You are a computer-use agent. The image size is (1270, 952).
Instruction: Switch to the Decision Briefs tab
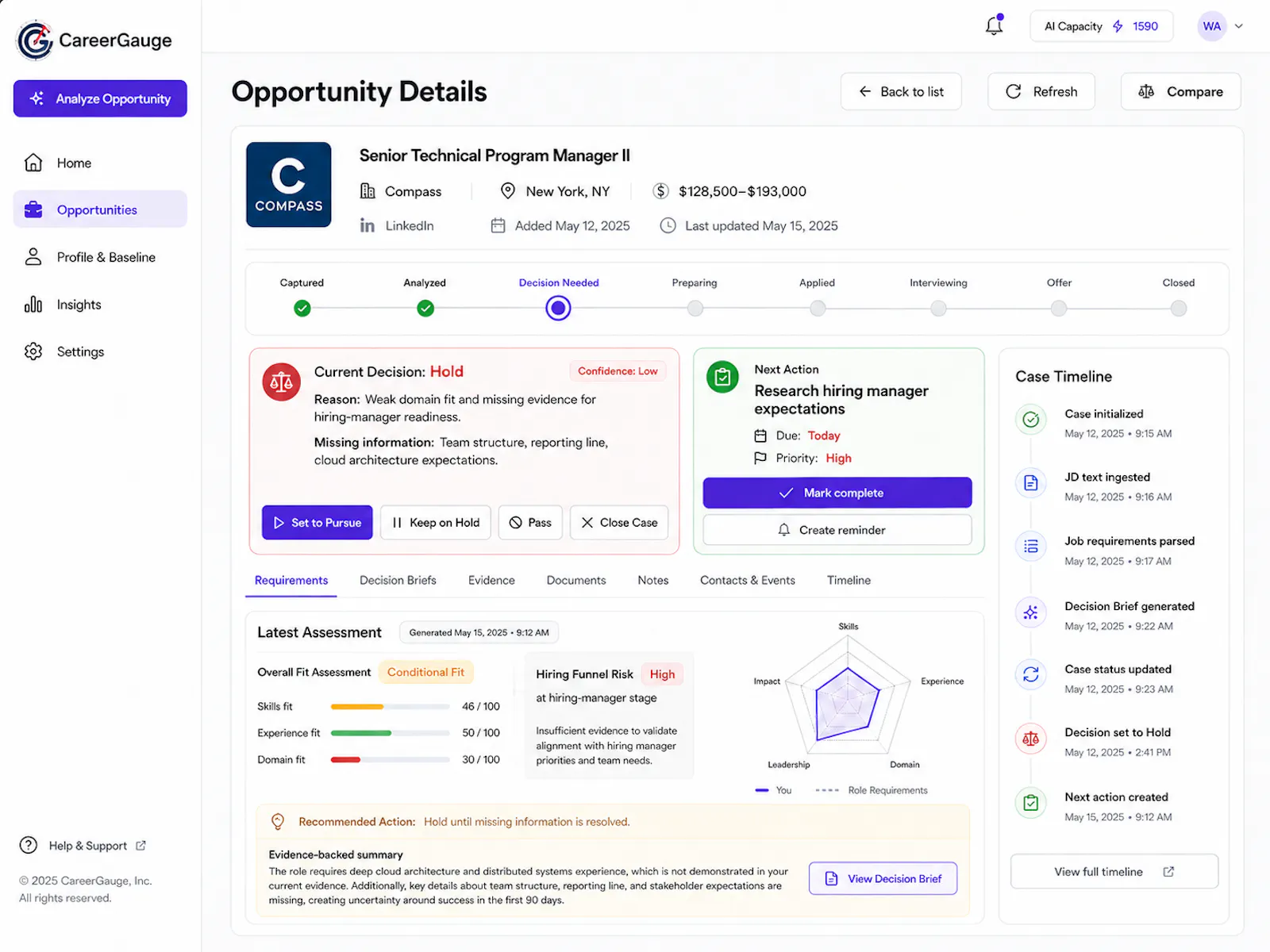(x=398, y=581)
